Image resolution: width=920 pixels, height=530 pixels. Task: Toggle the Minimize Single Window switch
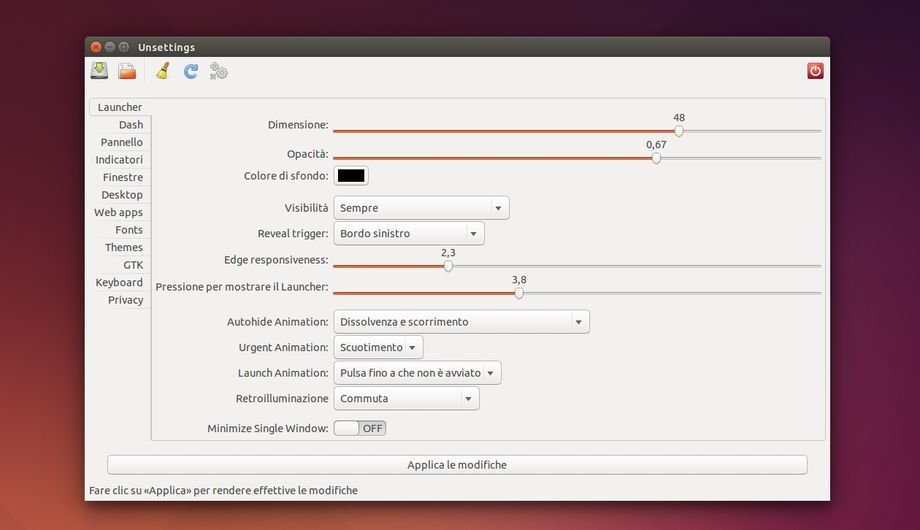pos(360,428)
